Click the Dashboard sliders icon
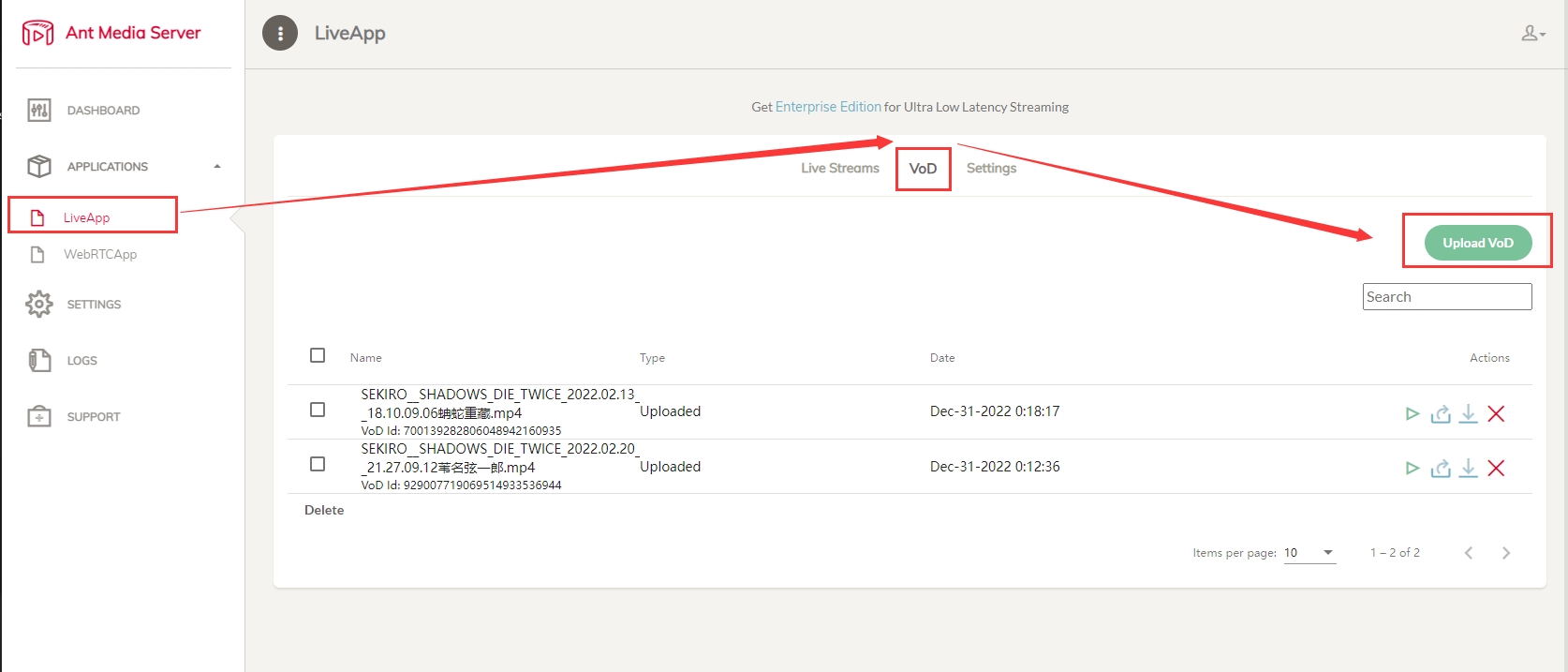Viewport: 1568px width, 672px height. (39, 111)
